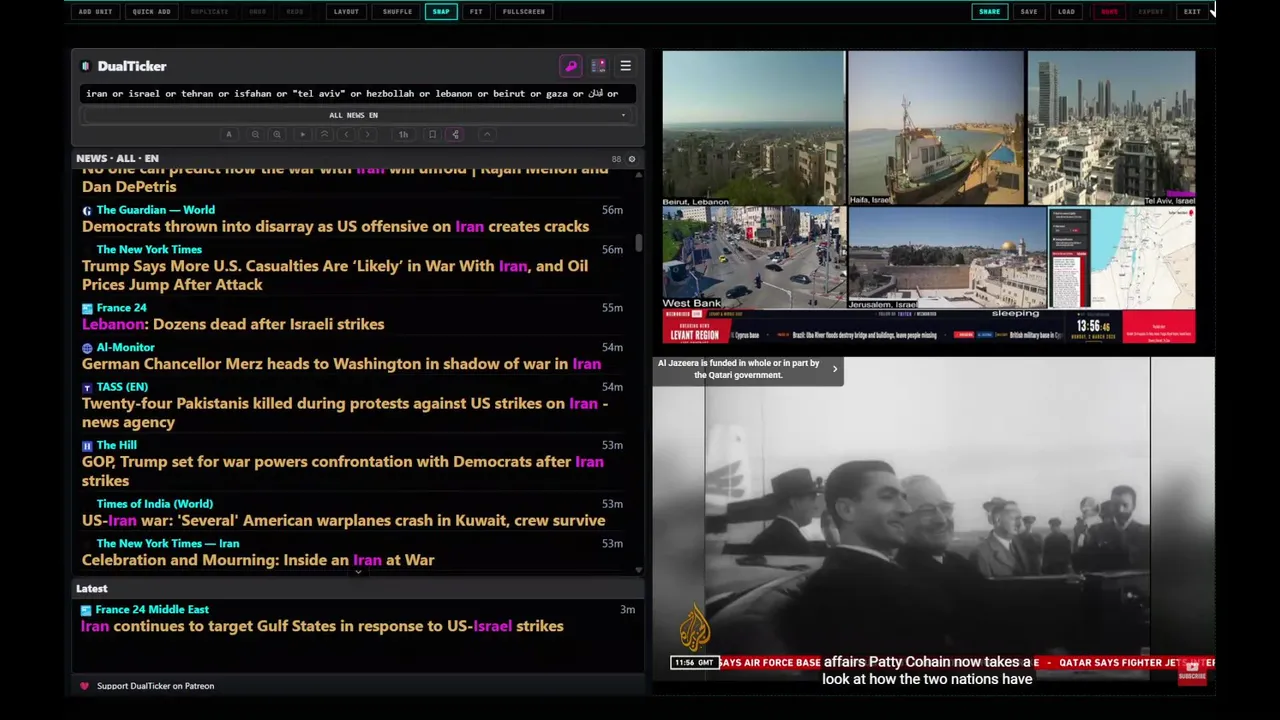Open 'Celebration and Mourning' NYT headline
The width and height of the screenshot is (1280, 720).
tap(258, 560)
